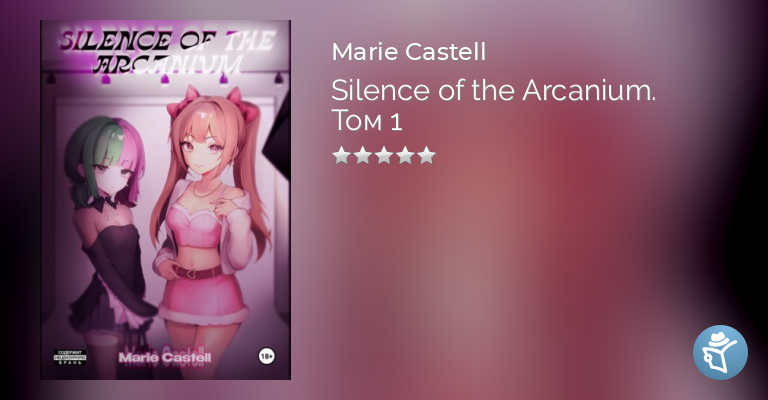Viewport: 768px width, 400px height.
Task: Open the blue reader mascot logo
Action: (720, 353)
